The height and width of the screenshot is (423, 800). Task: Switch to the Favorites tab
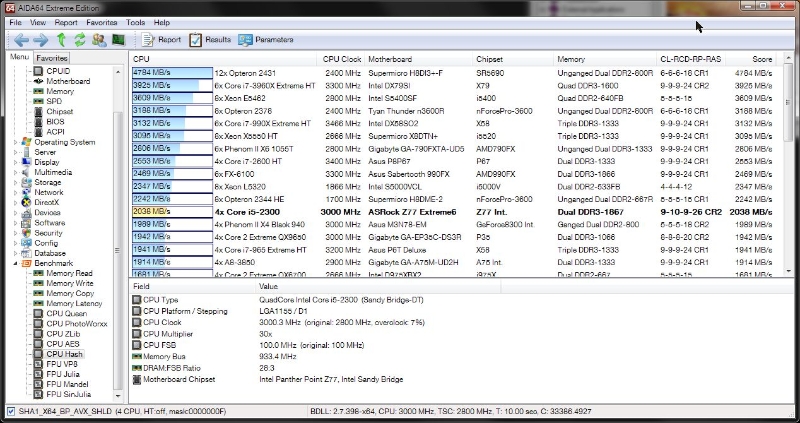[x=52, y=58]
